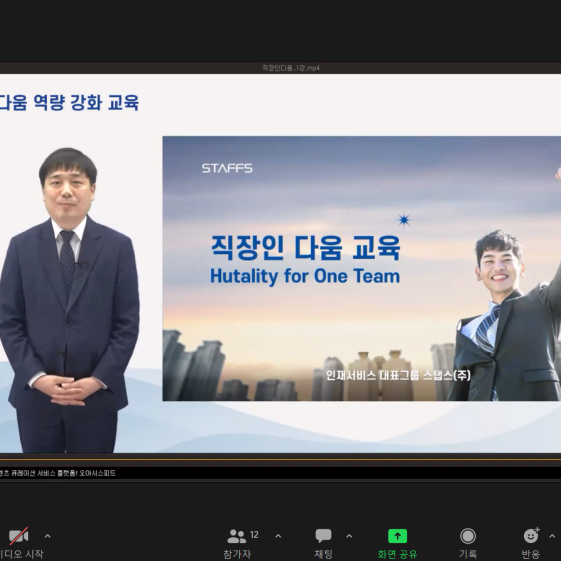This screenshot has width=561, height=561.
Task: Expand video options arrow beside the camera
Action: pos(47,536)
